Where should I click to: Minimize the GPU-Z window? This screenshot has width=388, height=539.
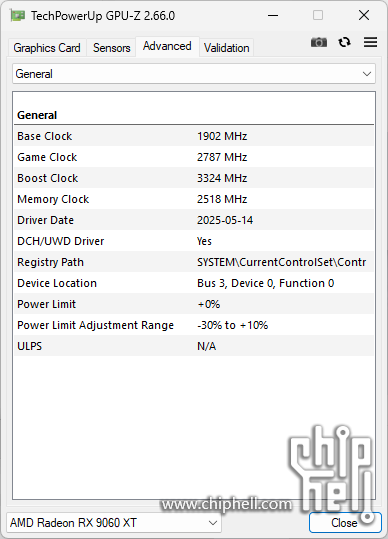tap(273, 15)
